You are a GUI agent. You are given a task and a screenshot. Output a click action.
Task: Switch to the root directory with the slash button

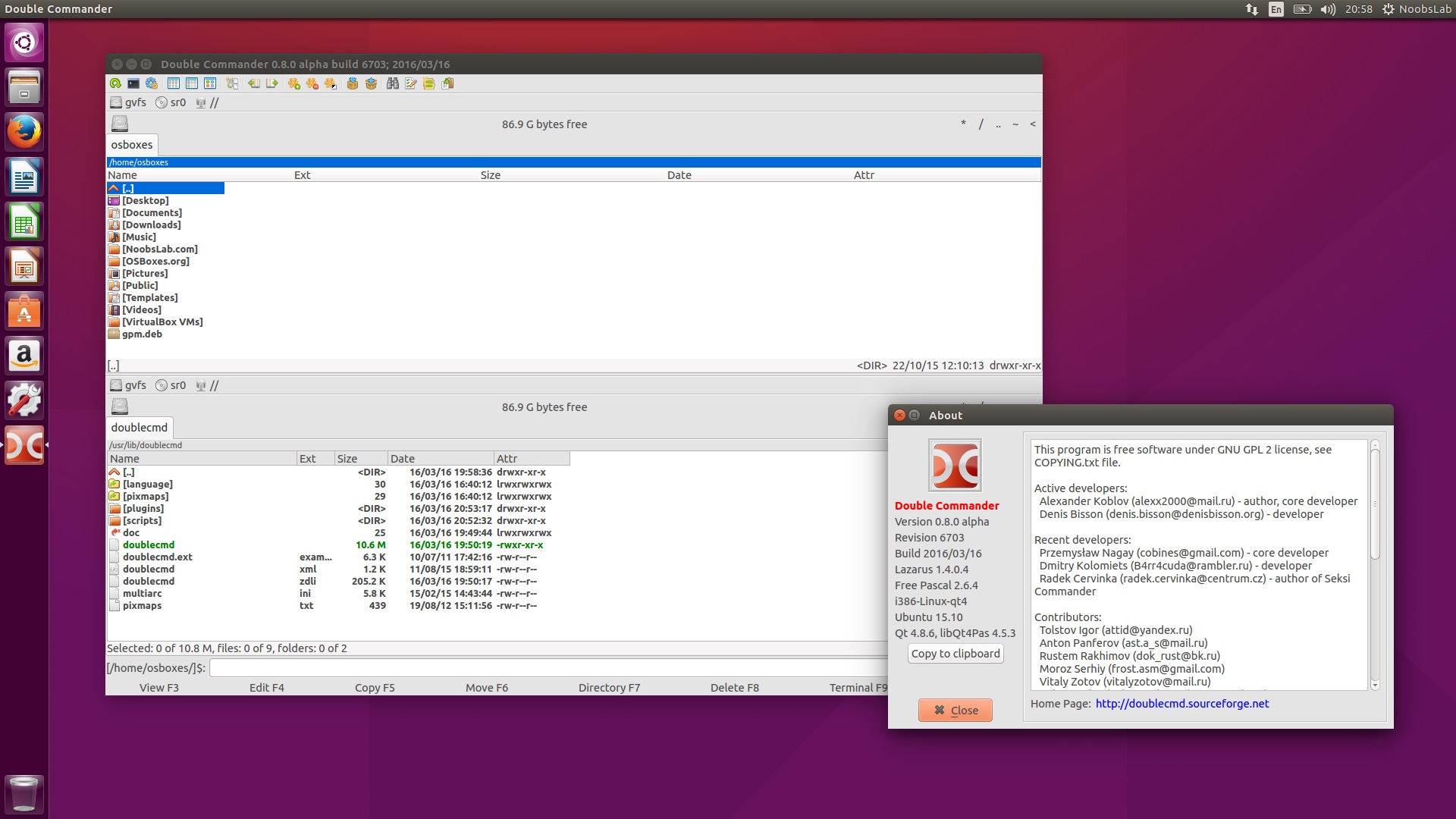[x=982, y=124]
